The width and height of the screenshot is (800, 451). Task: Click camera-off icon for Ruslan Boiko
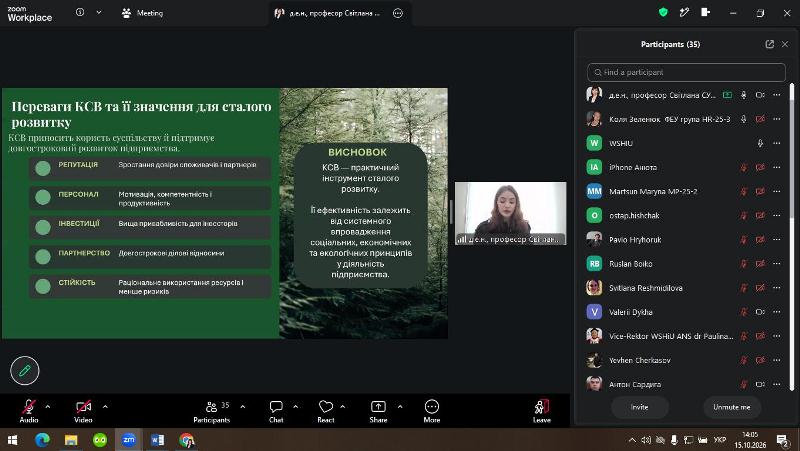coord(760,264)
